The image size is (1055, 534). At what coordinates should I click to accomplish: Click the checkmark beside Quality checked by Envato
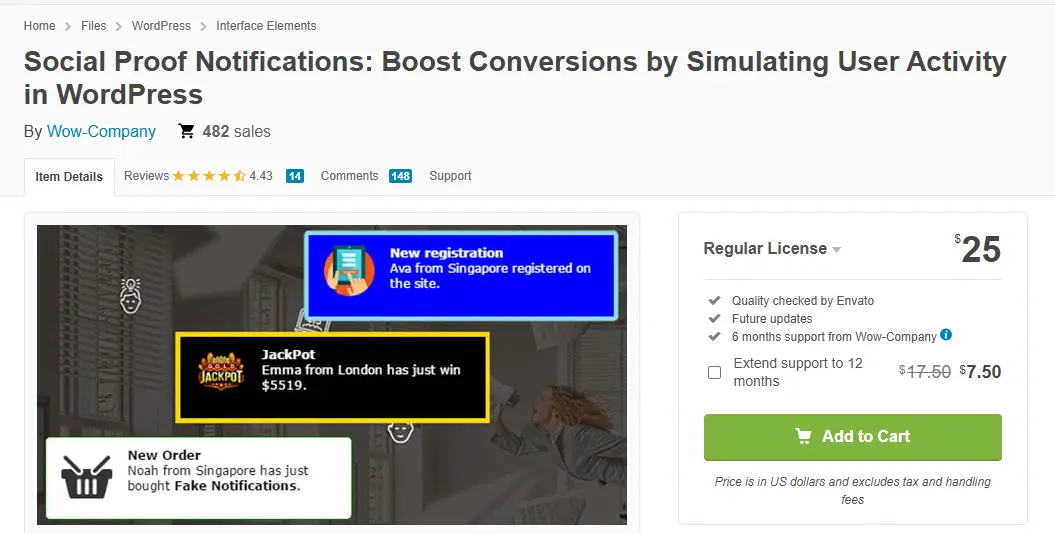pyautogui.click(x=715, y=300)
